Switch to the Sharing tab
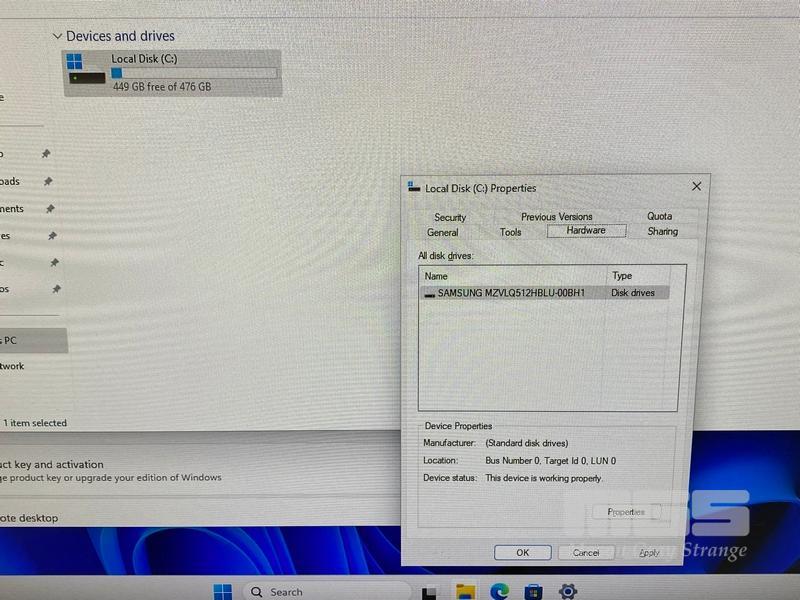 (662, 232)
